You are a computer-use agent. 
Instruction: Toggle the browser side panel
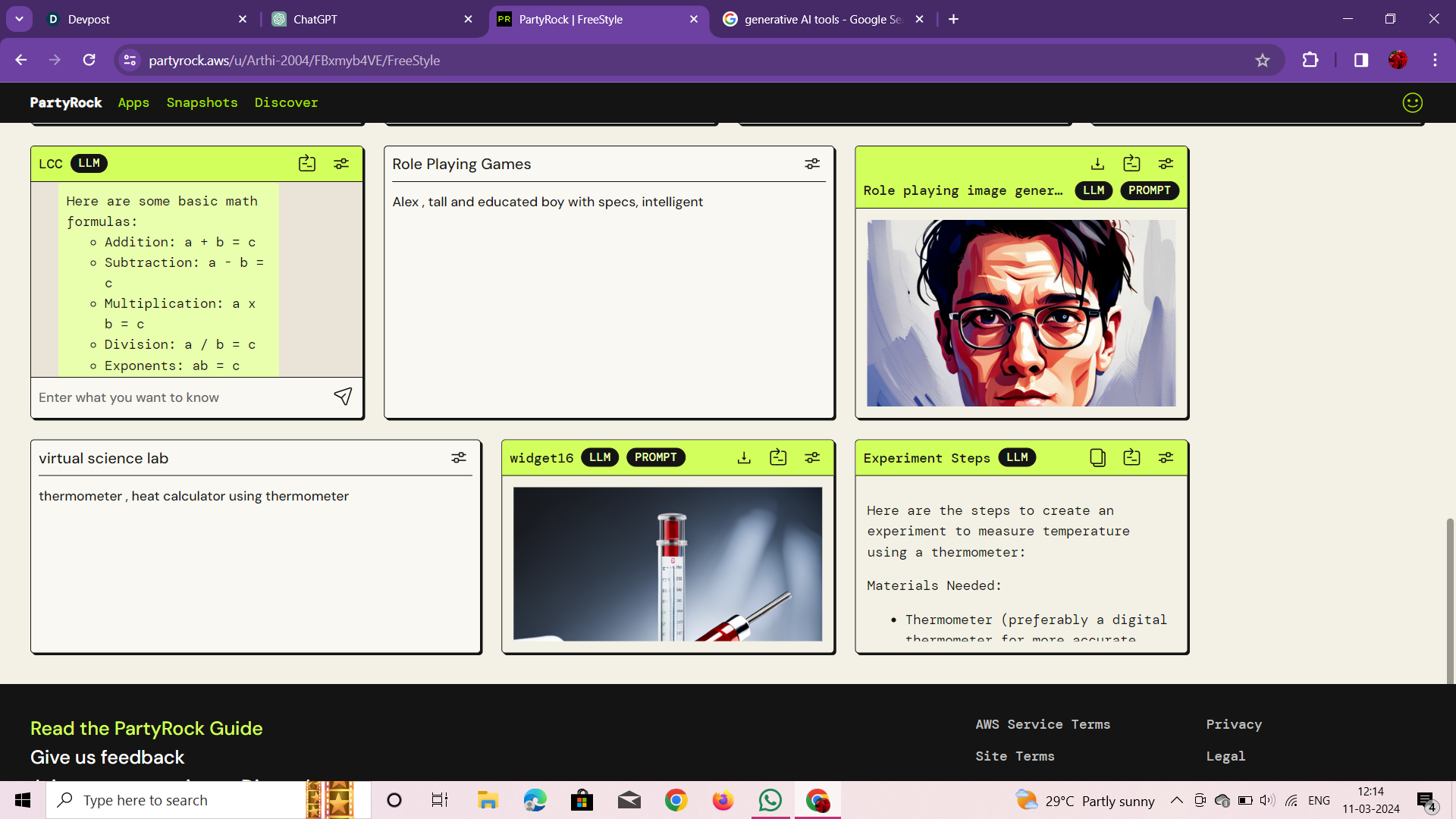click(1361, 60)
